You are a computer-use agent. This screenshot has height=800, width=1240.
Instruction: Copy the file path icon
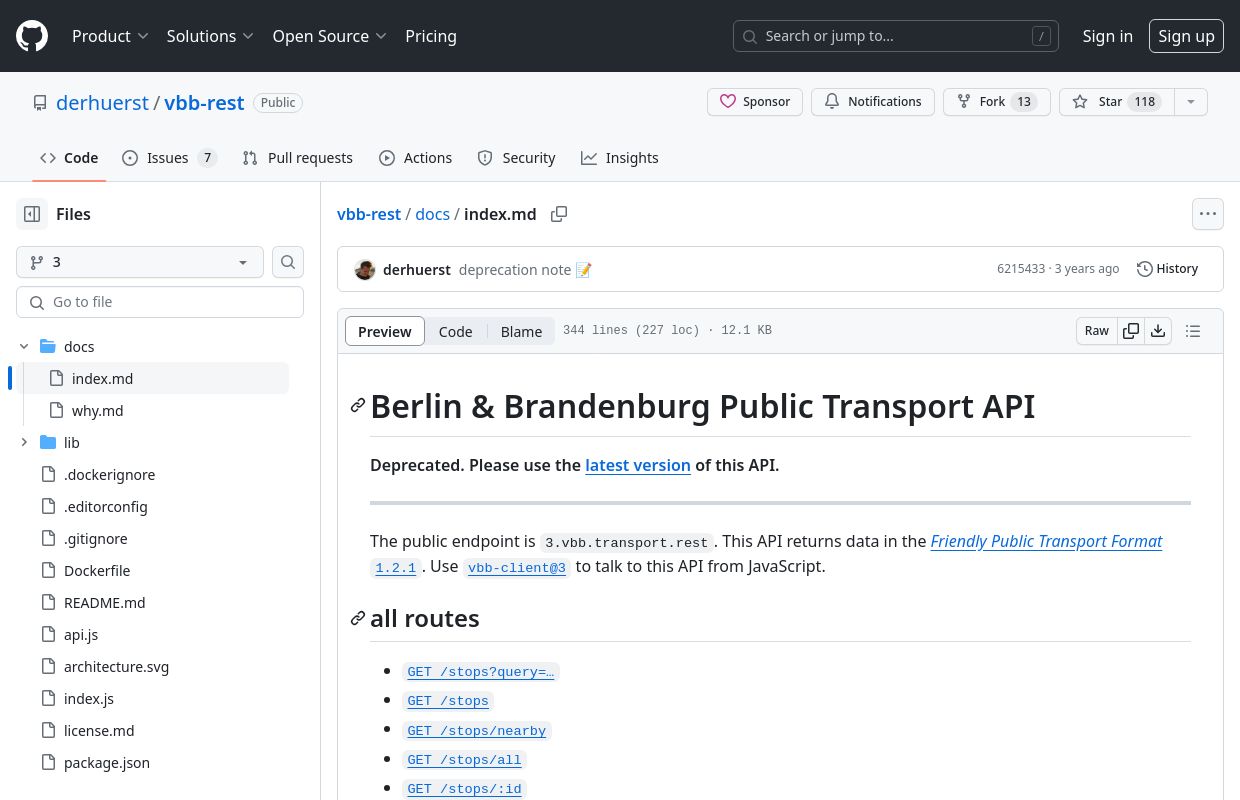(x=559, y=214)
